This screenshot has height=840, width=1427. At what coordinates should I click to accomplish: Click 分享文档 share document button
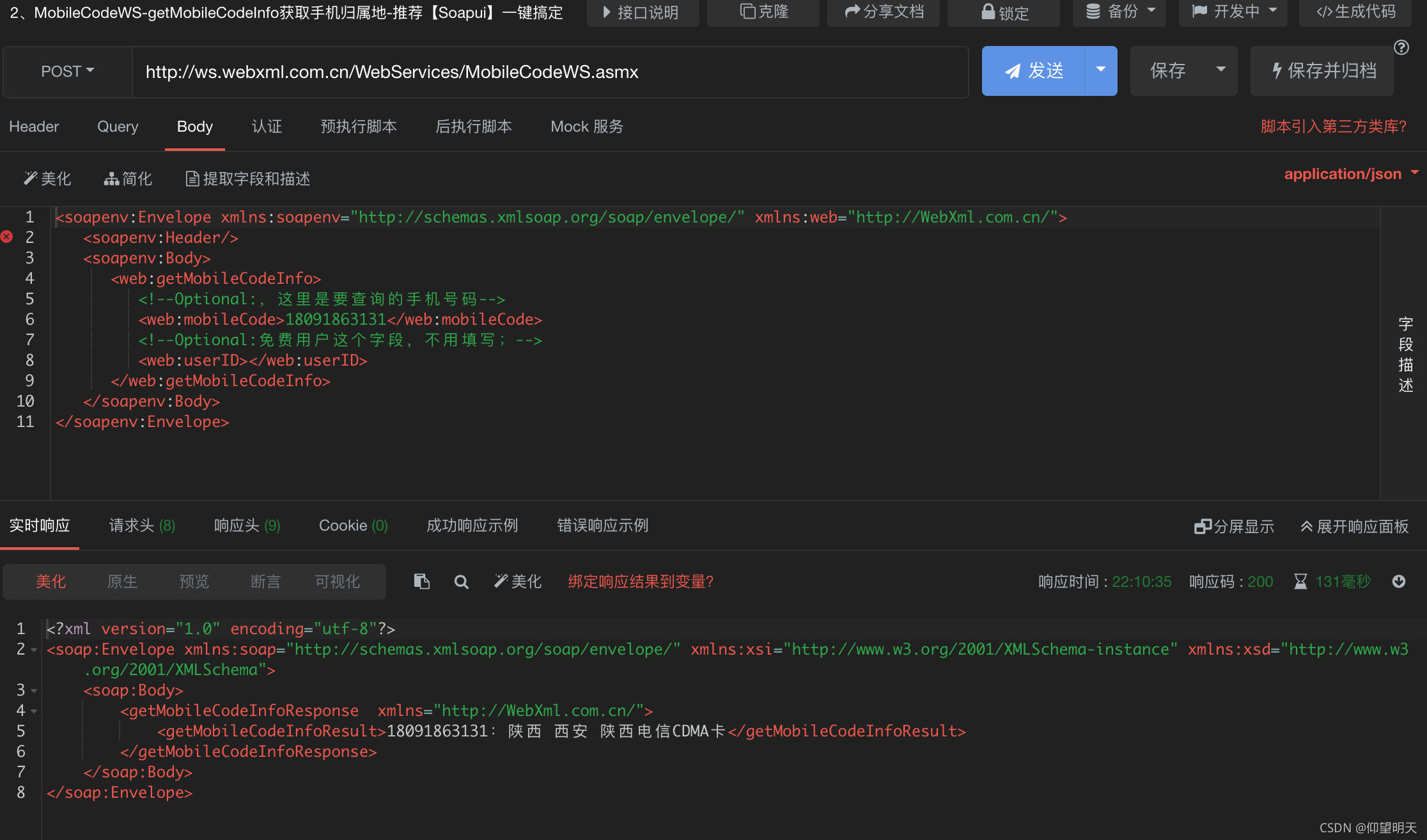pos(884,12)
